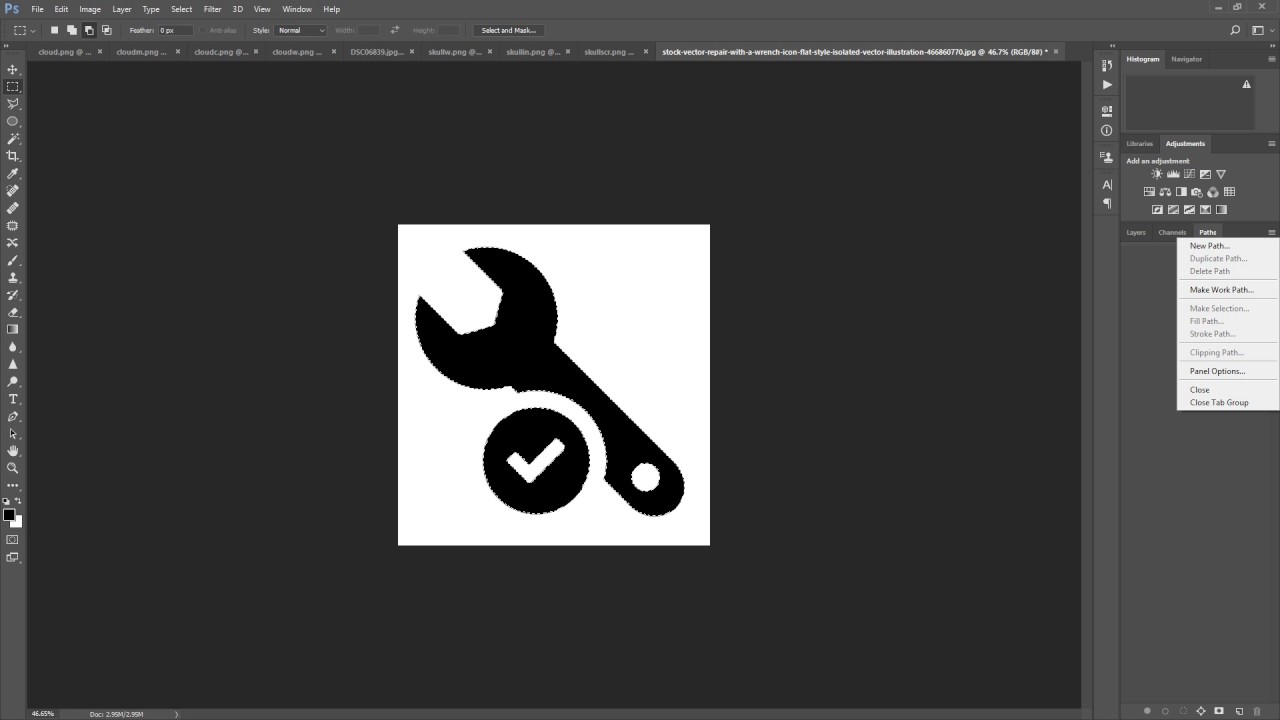Viewport: 1280px width, 720px height.
Task: Activate the Lasso tool
Action: pyautogui.click(x=13, y=104)
